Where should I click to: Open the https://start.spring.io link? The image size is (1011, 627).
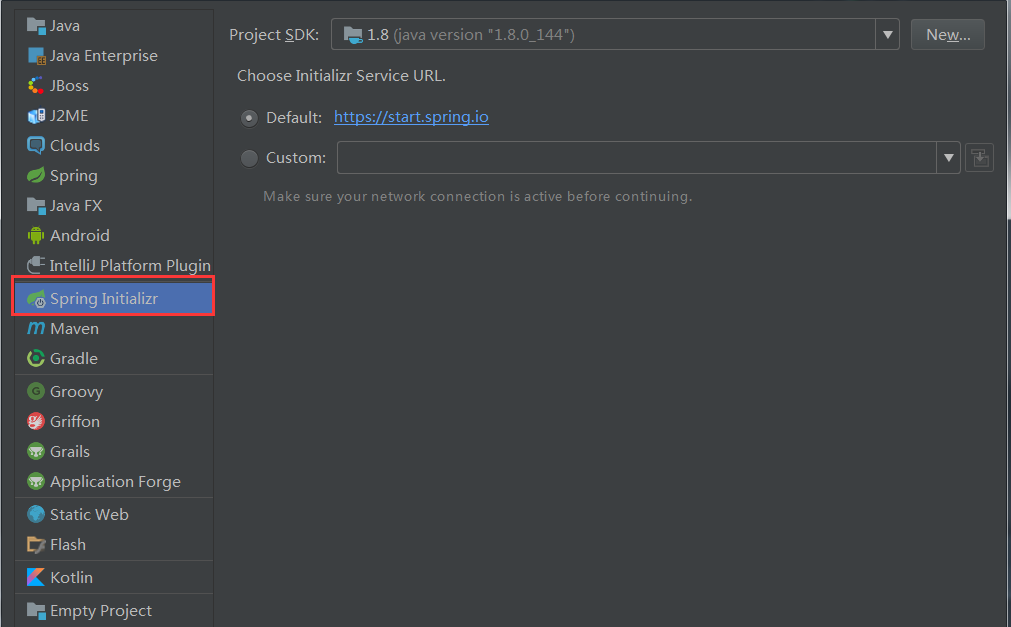point(411,117)
